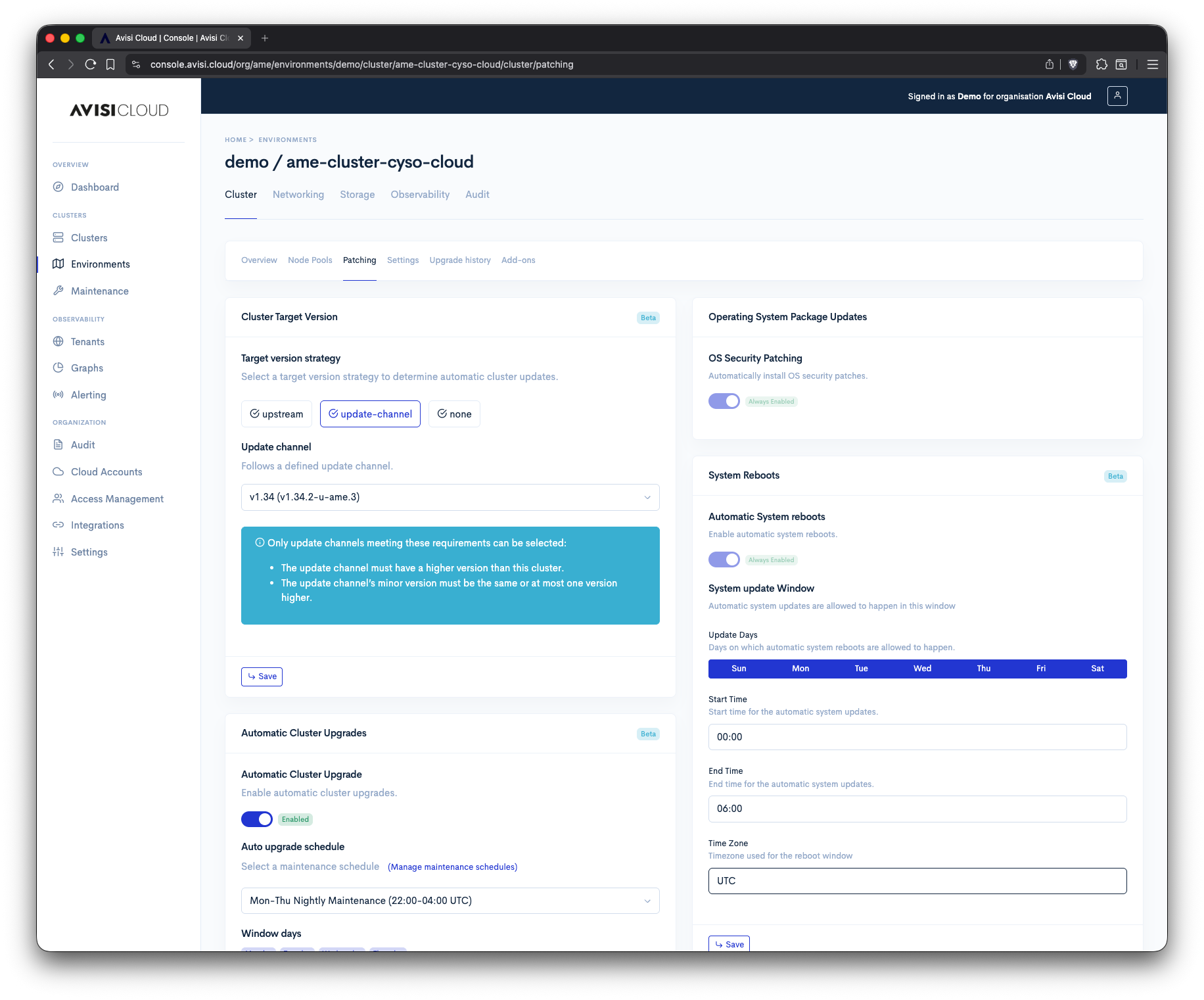Select Alerting in the sidebar

89,394
